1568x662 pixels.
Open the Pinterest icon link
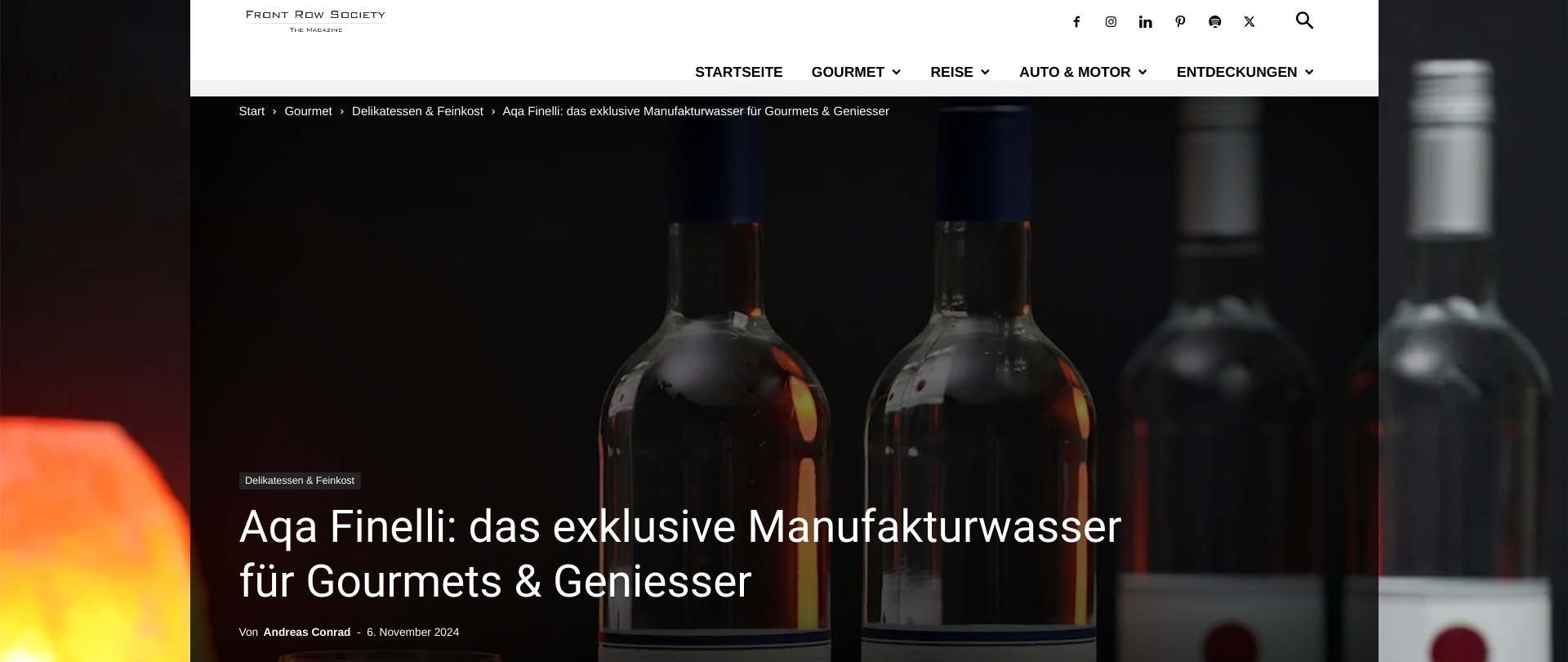tap(1180, 22)
